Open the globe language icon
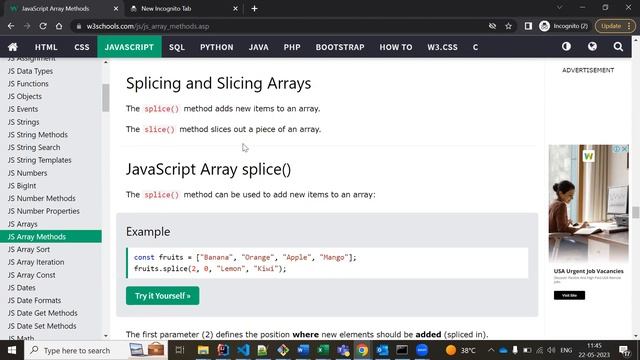Viewport: 640px width, 360px height. point(592,47)
